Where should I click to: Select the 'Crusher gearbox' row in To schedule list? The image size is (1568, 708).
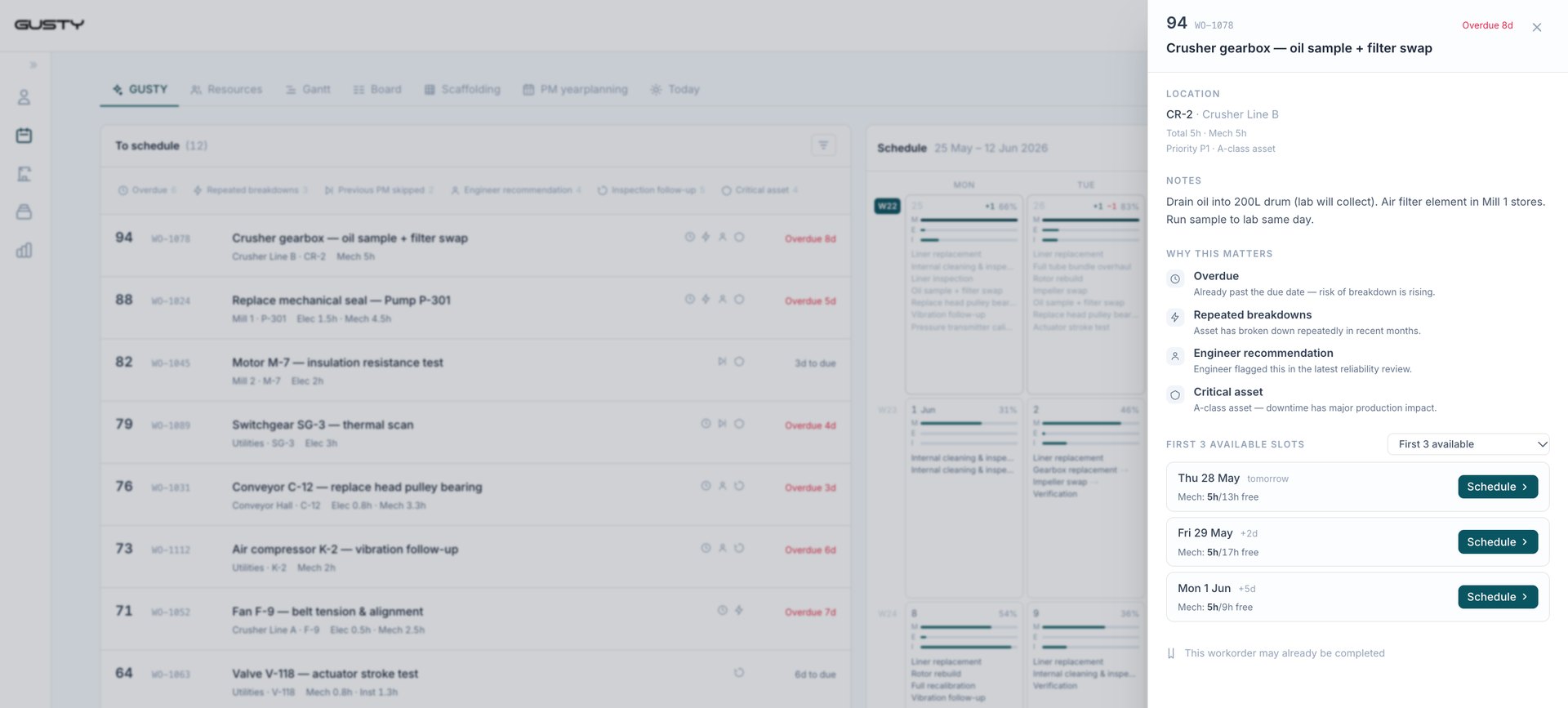point(475,246)
